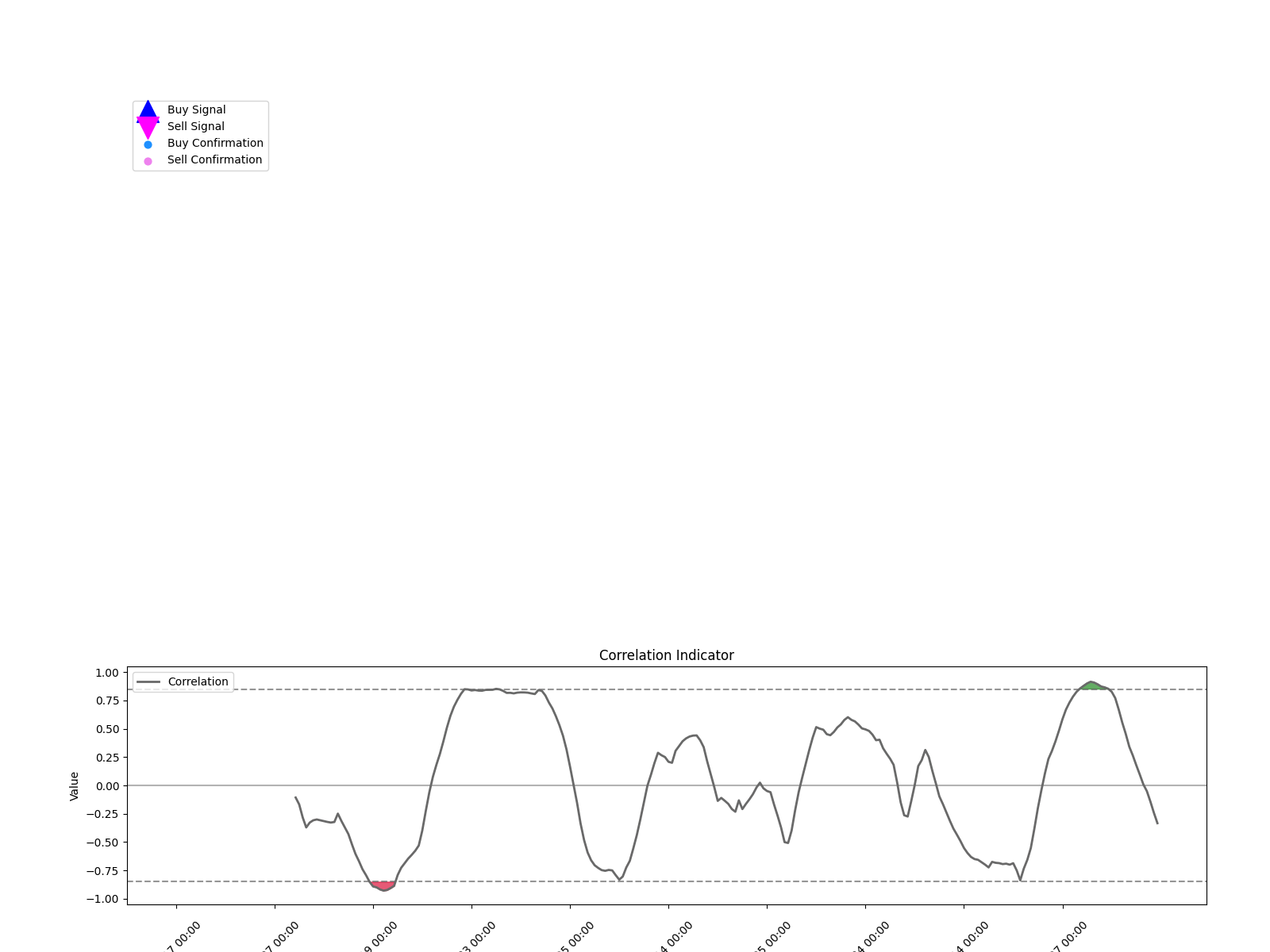This screenshot has height=952, width=1270.
Task: Click the 1.00 y-axis tick label
Action: pyautogui.click(x=107, y=673)
